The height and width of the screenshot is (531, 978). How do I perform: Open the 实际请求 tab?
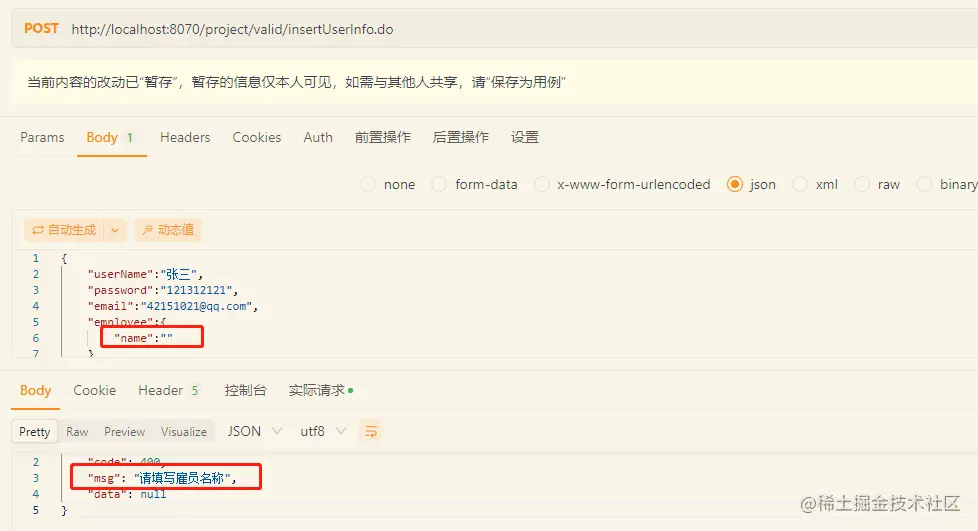tap(321, 391)
